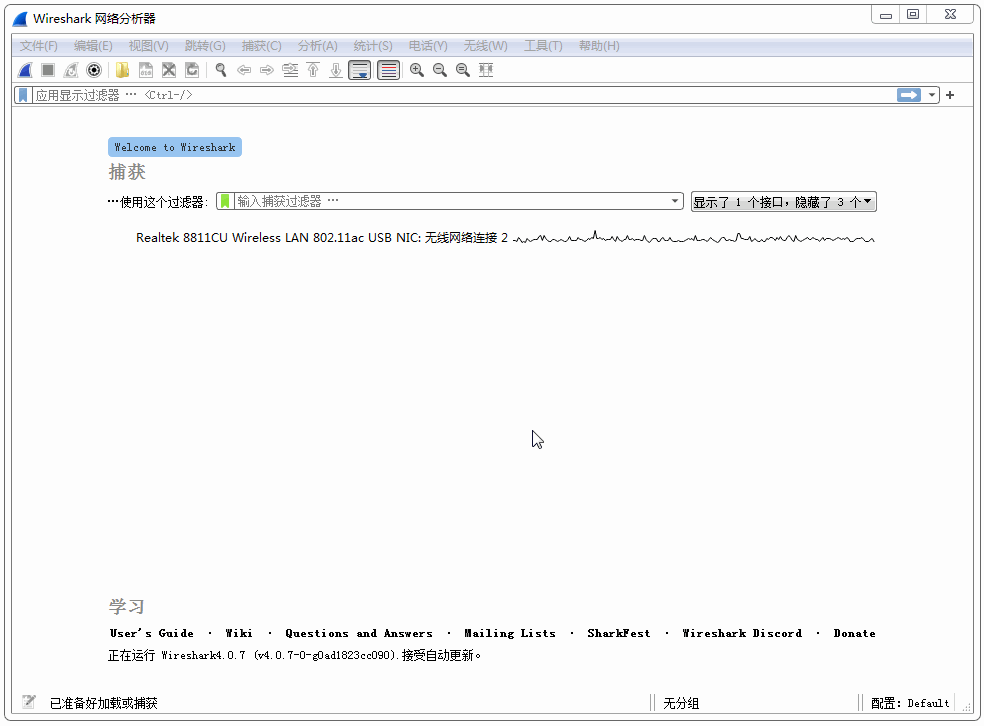Click the go to specific packet icon
Viewport: 984px width, 726px height.
pos(290,70)
